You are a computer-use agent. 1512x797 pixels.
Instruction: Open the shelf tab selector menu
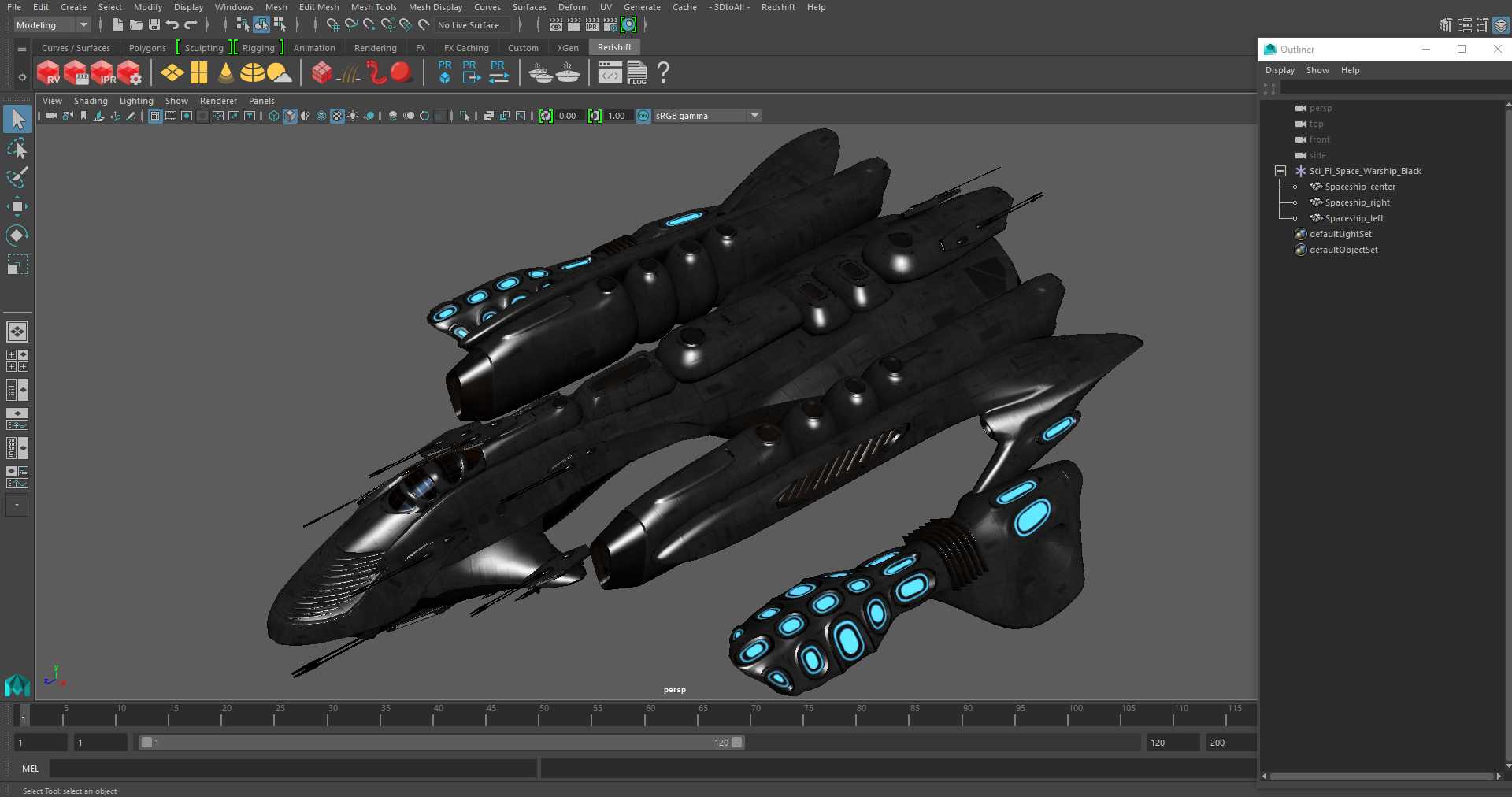[21, 49]
